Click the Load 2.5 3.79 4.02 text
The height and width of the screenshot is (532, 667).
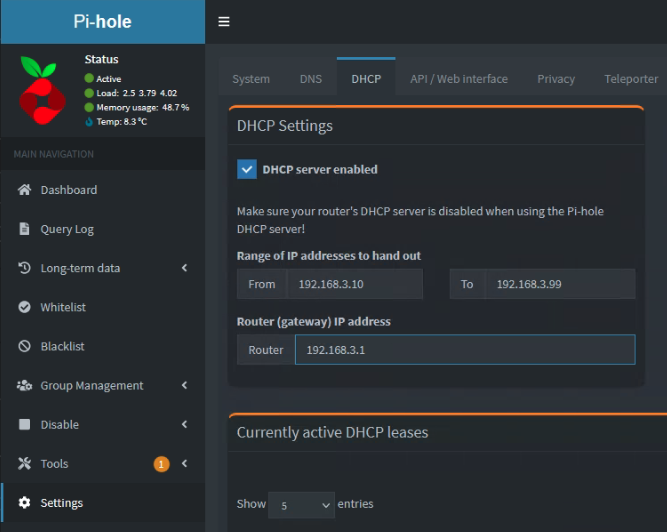pyautogui.click(x=137, y=93)
